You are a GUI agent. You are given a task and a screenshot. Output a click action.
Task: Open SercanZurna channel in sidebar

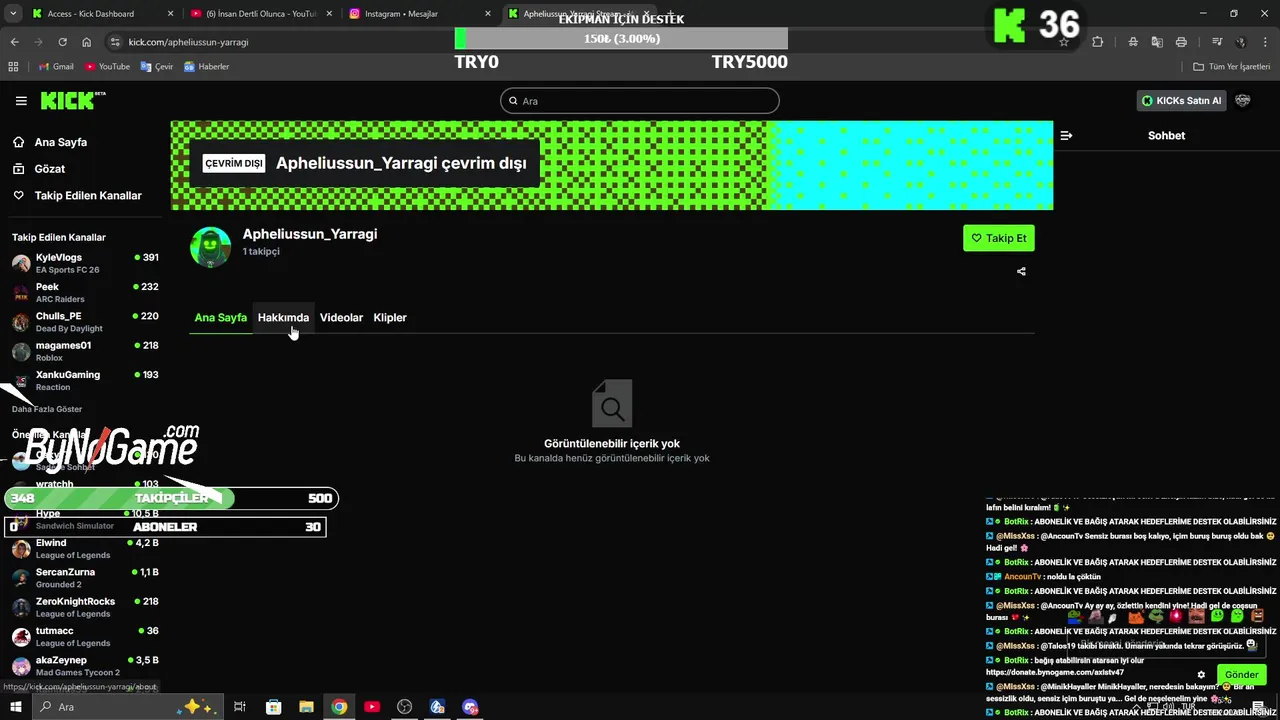pos(85,578)
